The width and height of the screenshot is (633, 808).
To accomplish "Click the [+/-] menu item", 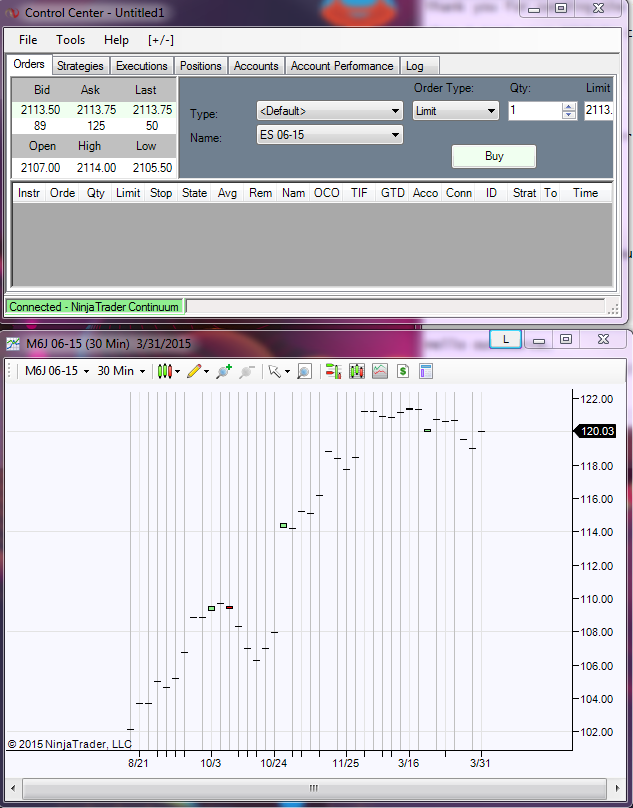I will [x=161, y=40].
